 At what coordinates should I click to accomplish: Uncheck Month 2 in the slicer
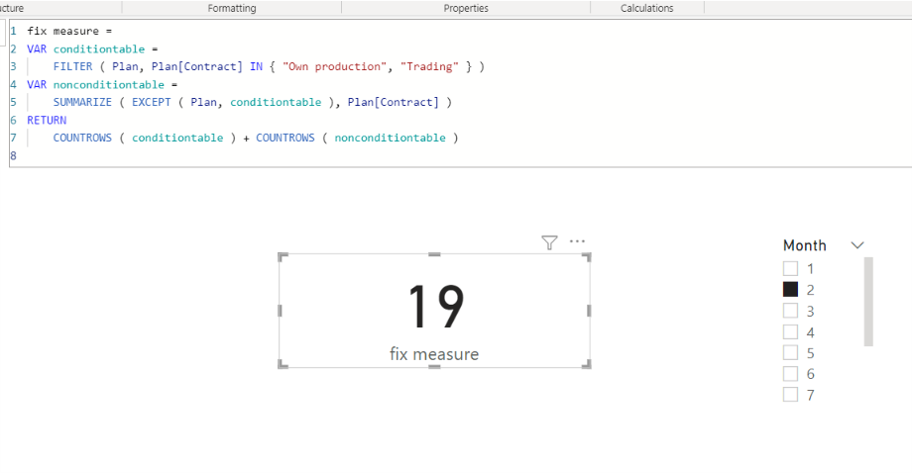[790, 289]
